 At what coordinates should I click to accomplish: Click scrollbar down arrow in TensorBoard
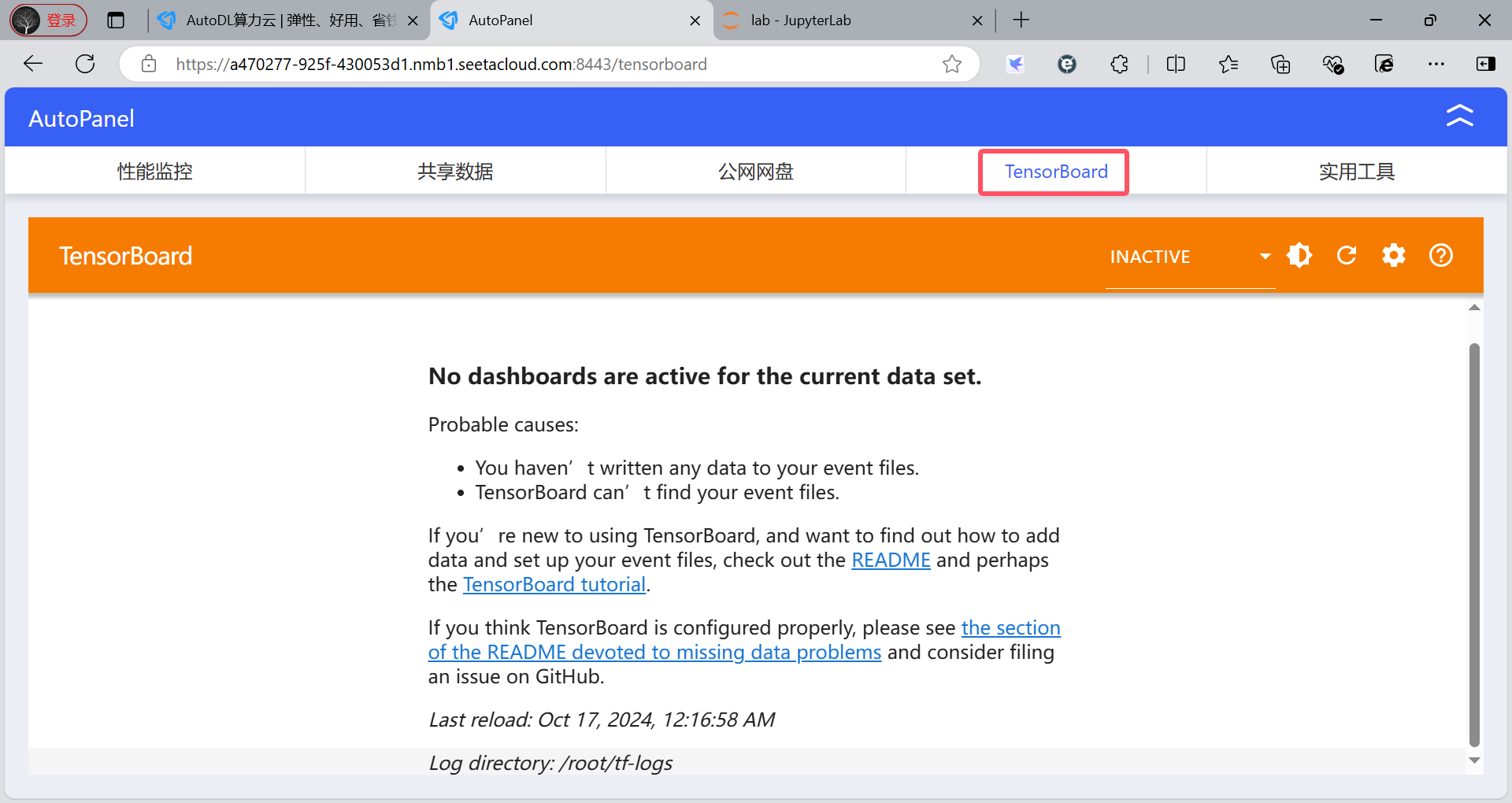click(x=1474, y=760)
